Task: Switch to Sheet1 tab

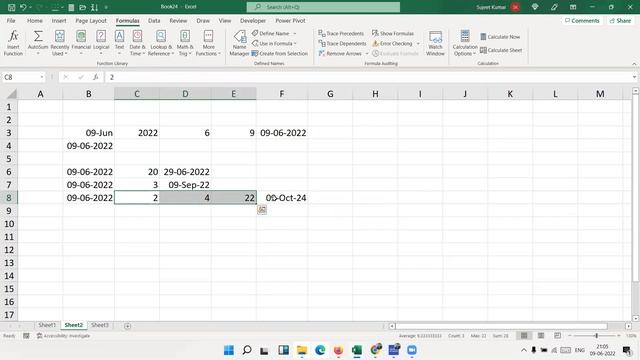Action: tap(47, 325)
